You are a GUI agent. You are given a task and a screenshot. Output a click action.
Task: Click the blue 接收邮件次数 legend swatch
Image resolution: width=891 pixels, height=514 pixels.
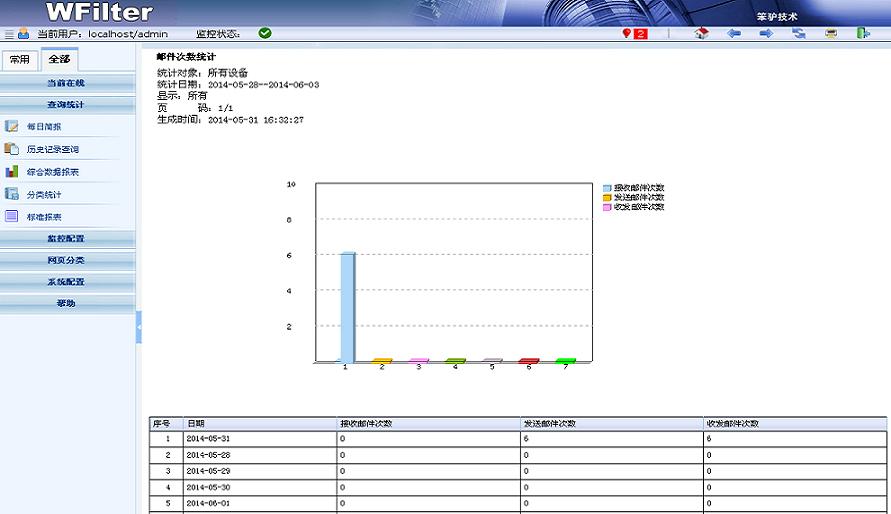607,188
